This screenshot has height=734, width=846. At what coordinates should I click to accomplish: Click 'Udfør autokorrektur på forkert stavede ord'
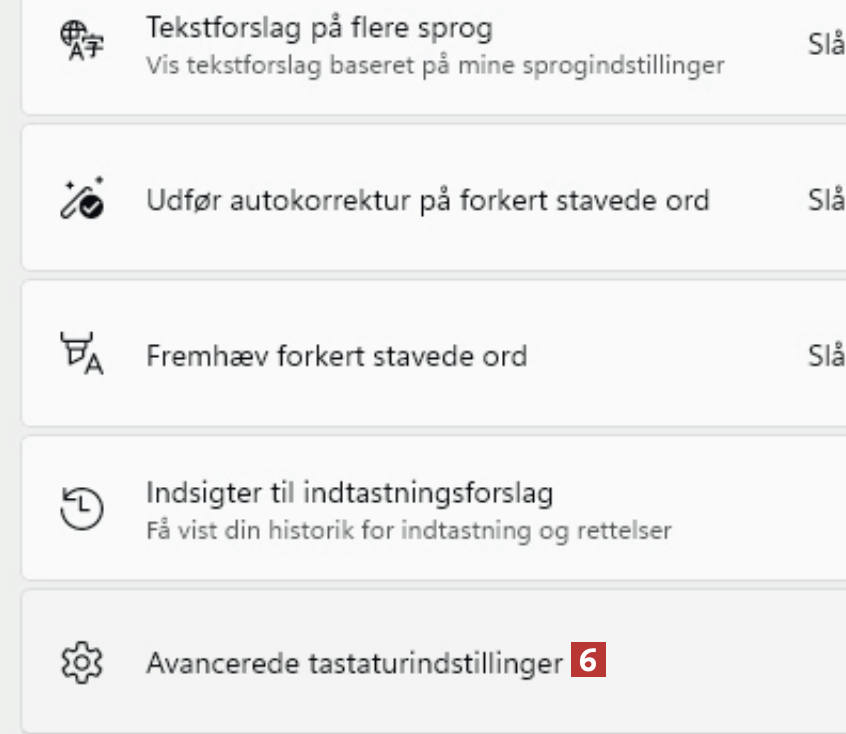(427, 200)
